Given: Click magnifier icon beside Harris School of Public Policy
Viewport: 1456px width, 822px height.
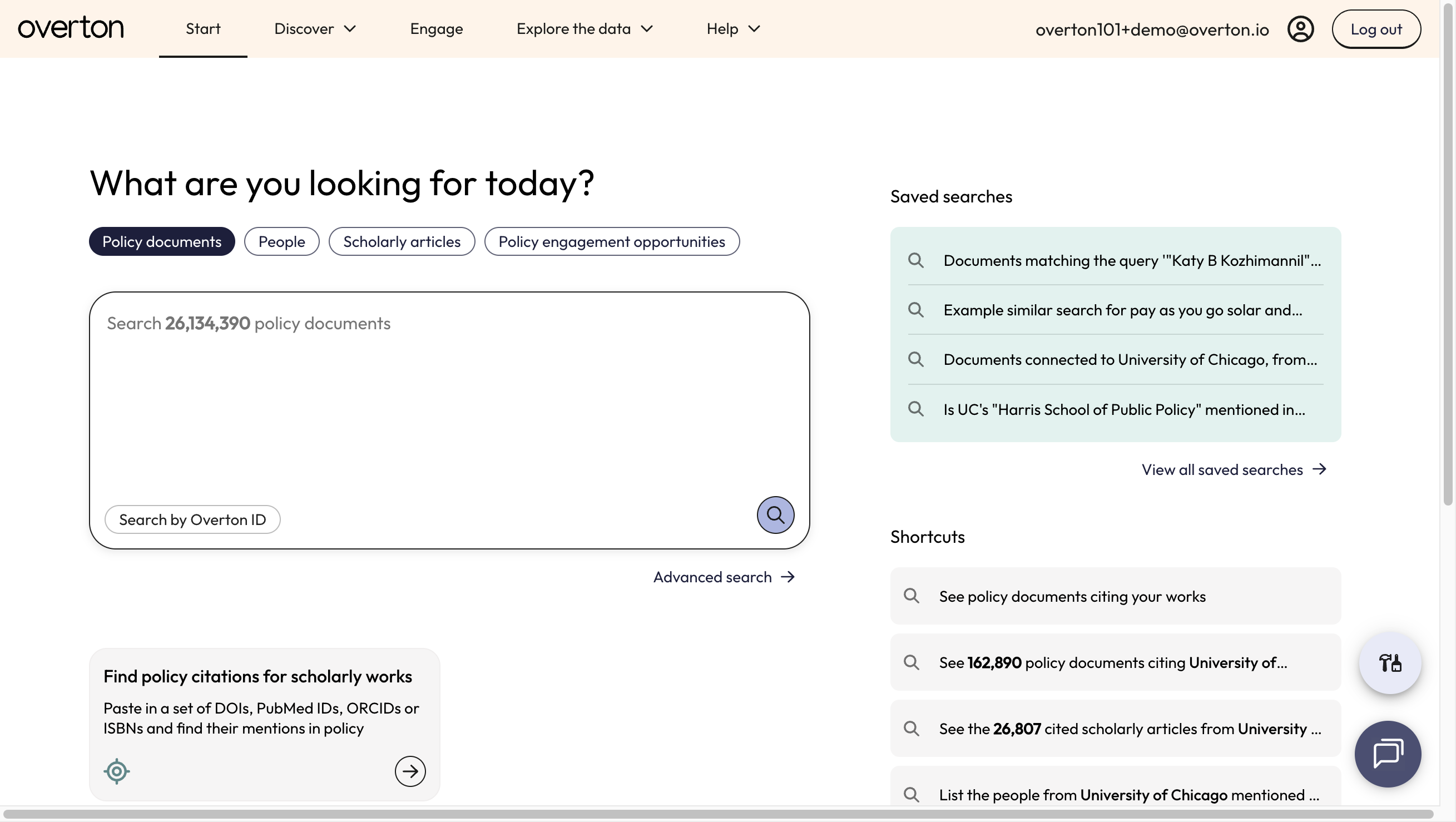Looking at the screenshot, I should pyautogui.click(x=915, y=409).
